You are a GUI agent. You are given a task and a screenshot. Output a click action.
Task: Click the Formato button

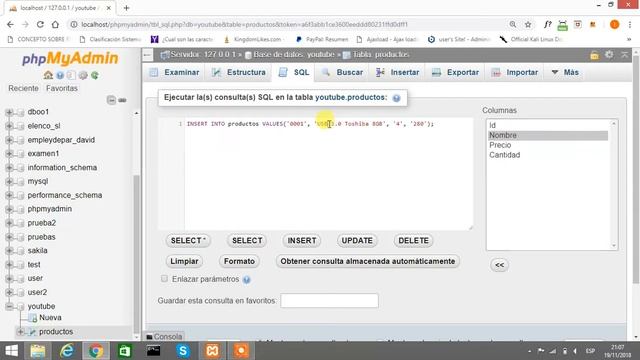click(239, 261)
